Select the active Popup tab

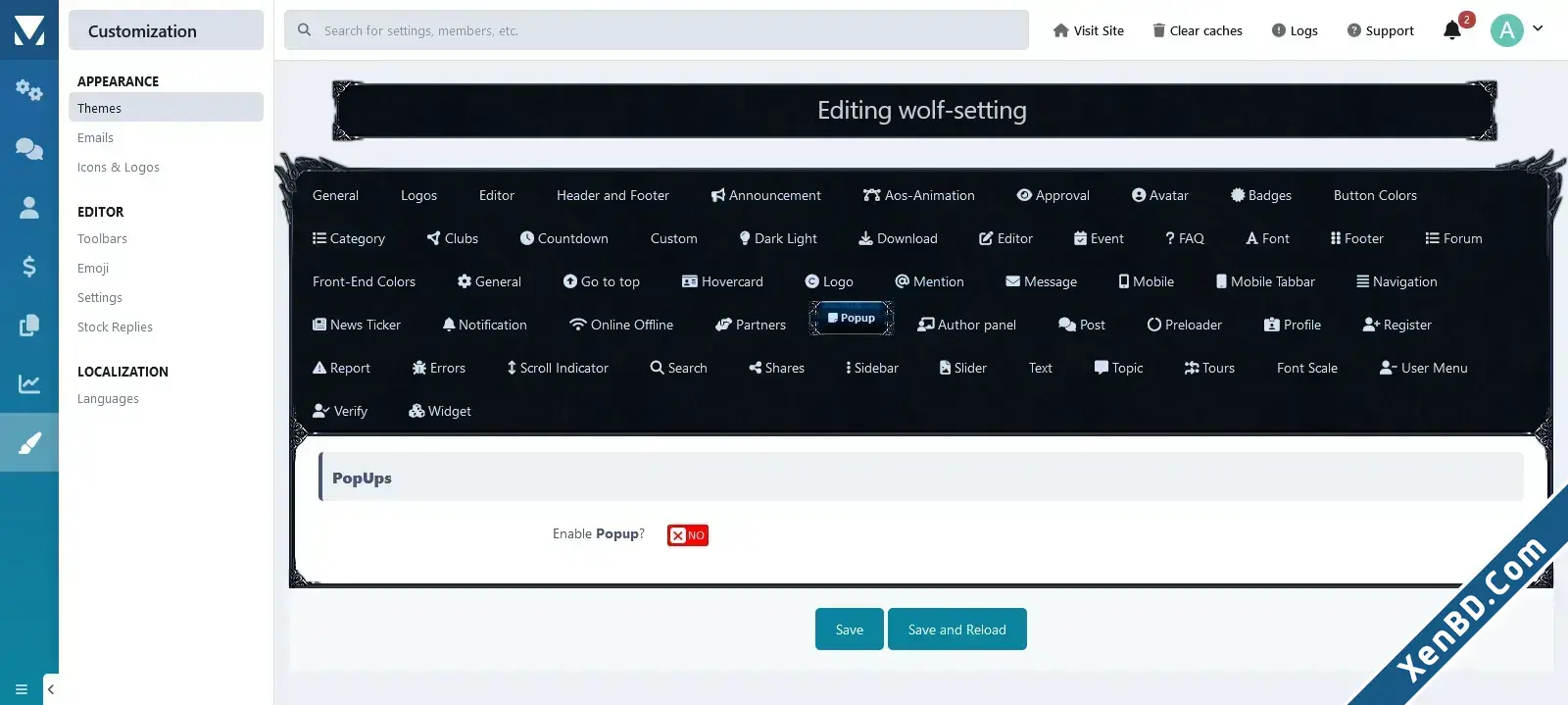tap(852, 318)
